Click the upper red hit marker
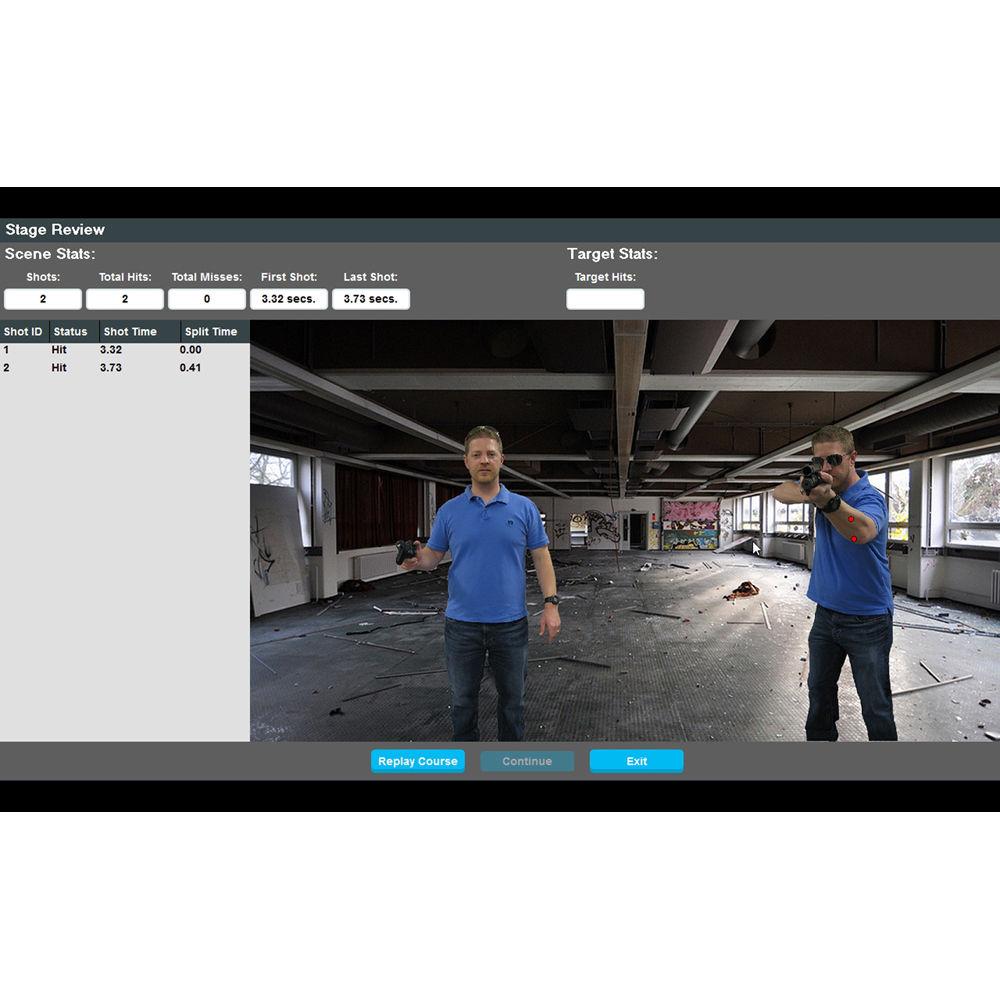 tap(851, 519)
